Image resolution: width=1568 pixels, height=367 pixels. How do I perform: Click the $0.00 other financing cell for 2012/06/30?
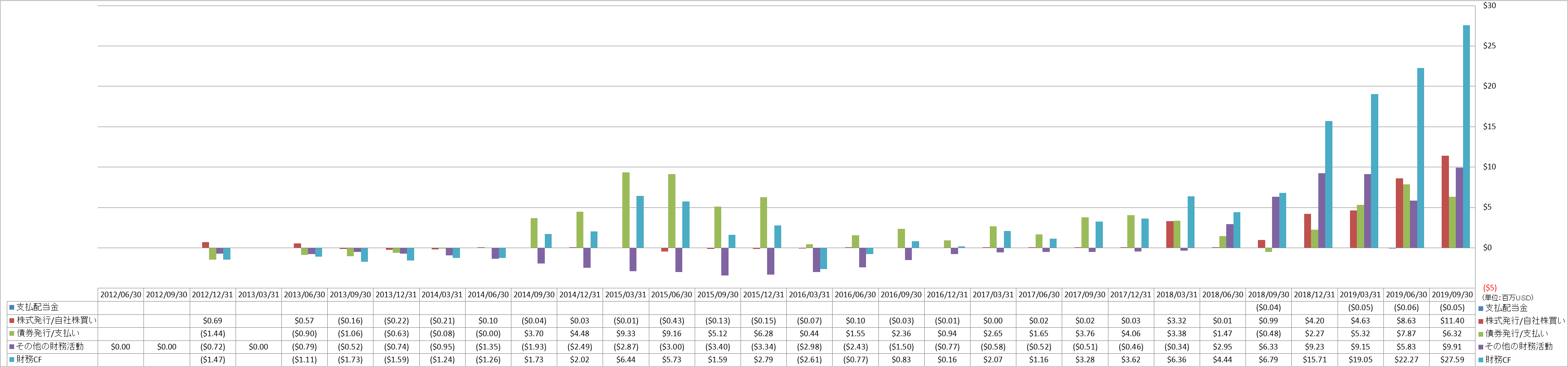[120, 347]
